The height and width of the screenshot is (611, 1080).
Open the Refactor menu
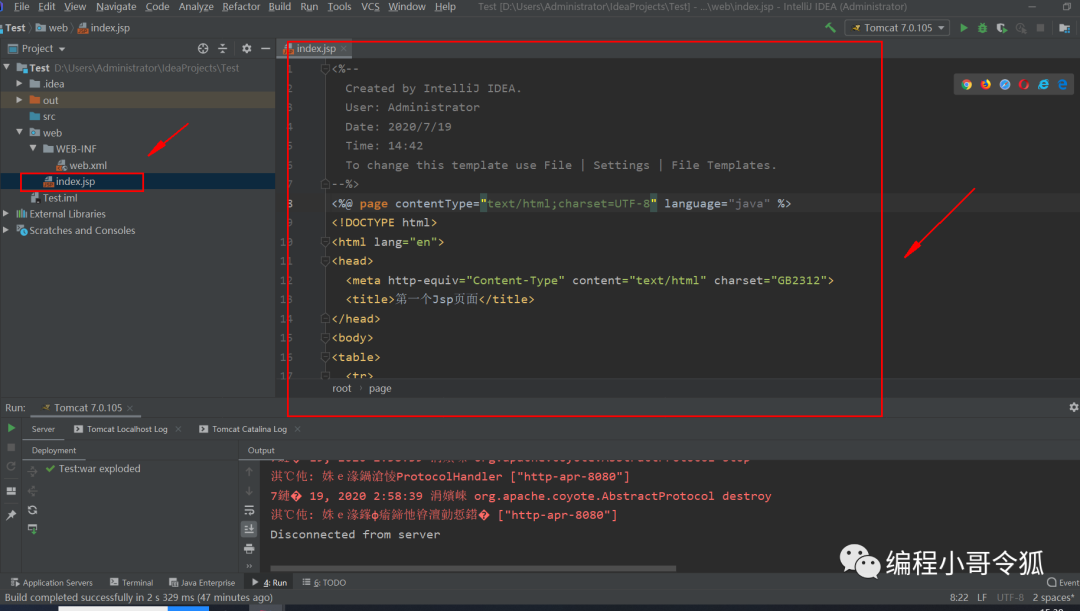[x=241, y=6]
